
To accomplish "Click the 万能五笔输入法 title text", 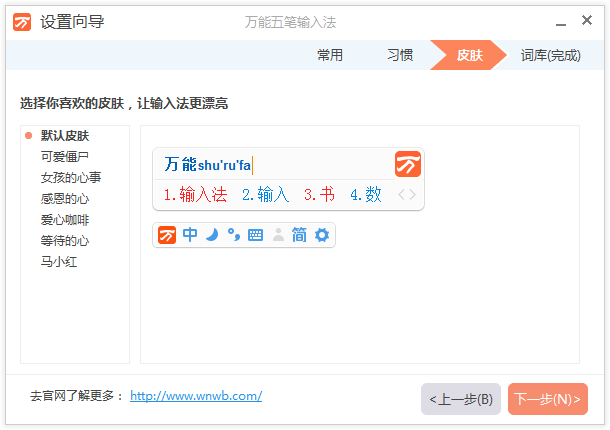I will tap(290, 22).
